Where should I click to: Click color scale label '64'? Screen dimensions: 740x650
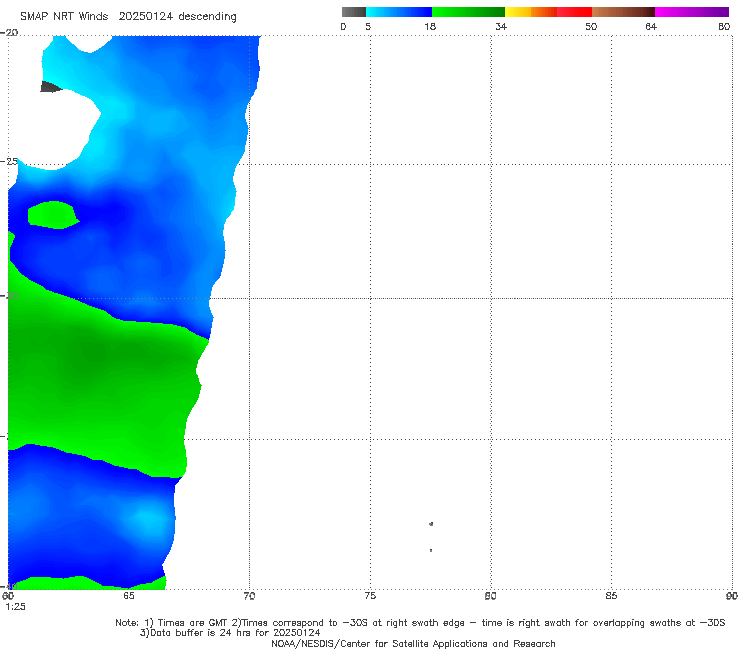coord(651,27)
